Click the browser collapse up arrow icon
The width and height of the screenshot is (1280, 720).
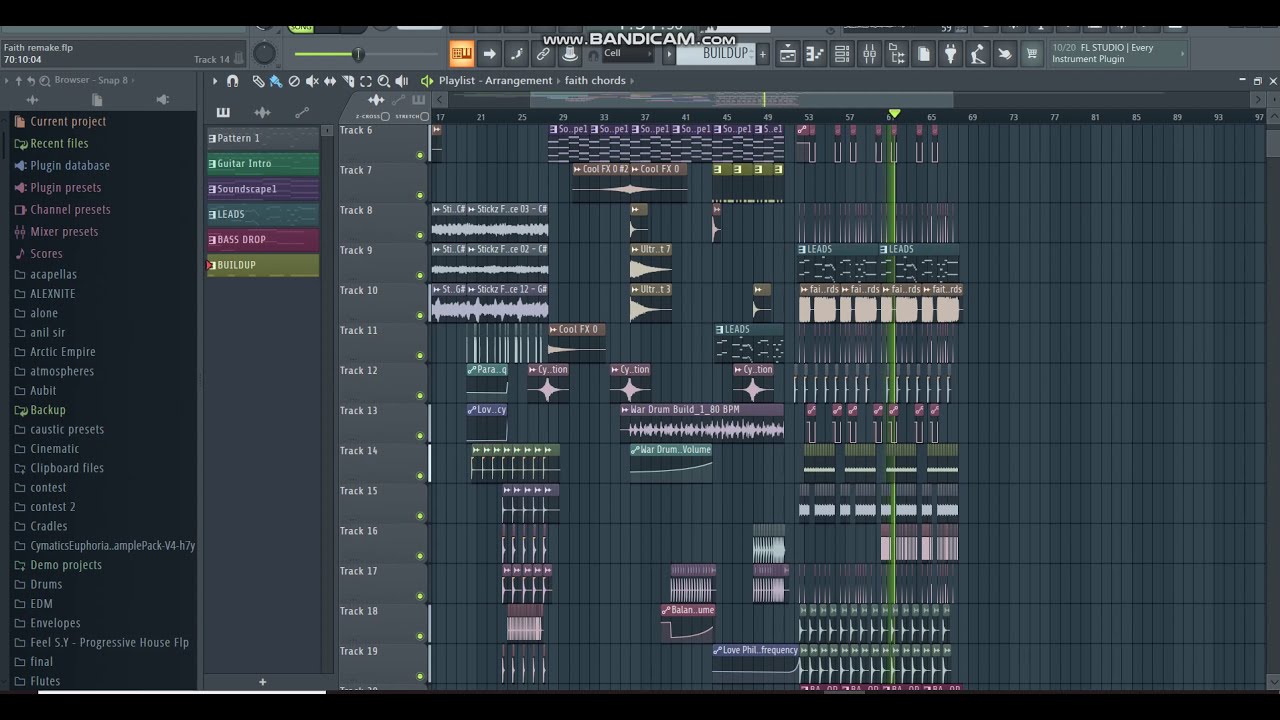tap(17, 80)
